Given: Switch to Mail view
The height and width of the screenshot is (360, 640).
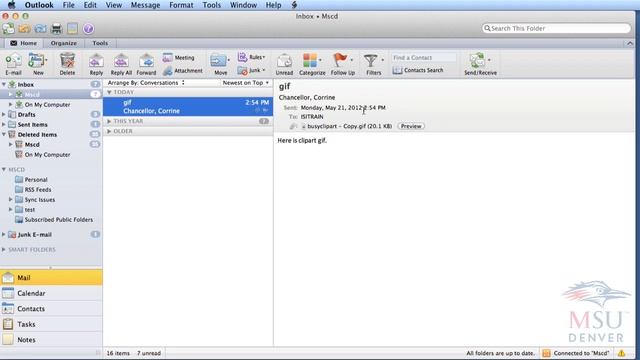Looking at the screenshot, I should [x=51, y=278].
